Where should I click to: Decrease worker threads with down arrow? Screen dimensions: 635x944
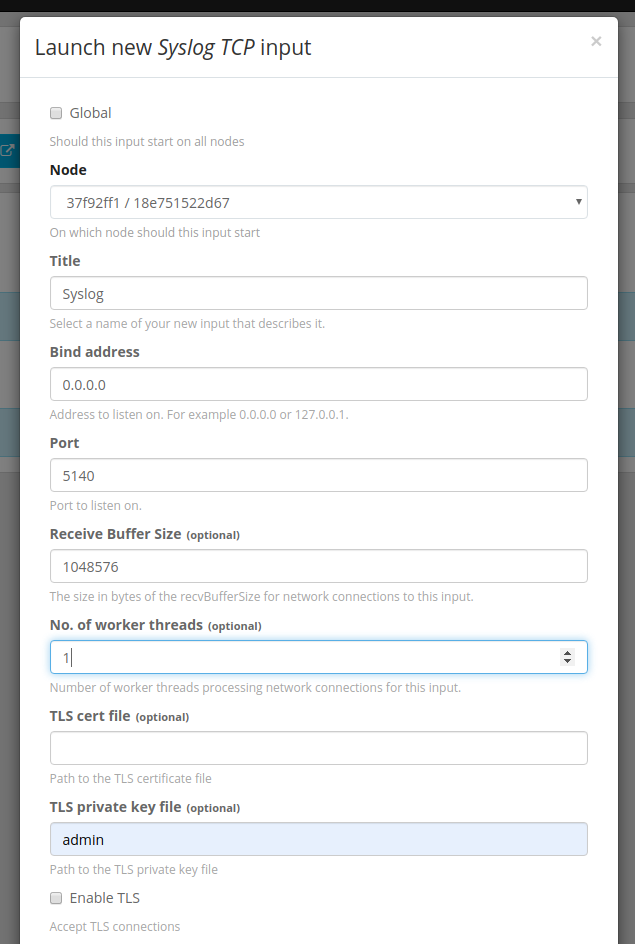[568, 661]
